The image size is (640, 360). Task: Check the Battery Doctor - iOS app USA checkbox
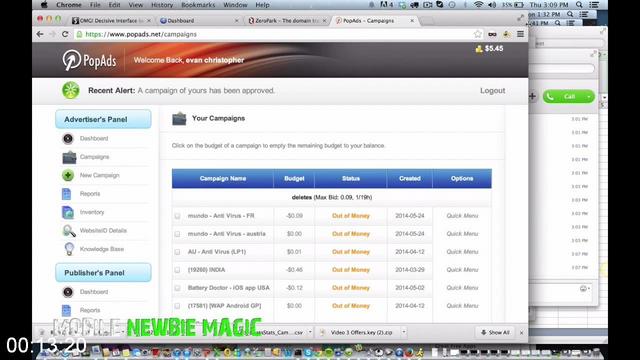[x=177, y=288]
